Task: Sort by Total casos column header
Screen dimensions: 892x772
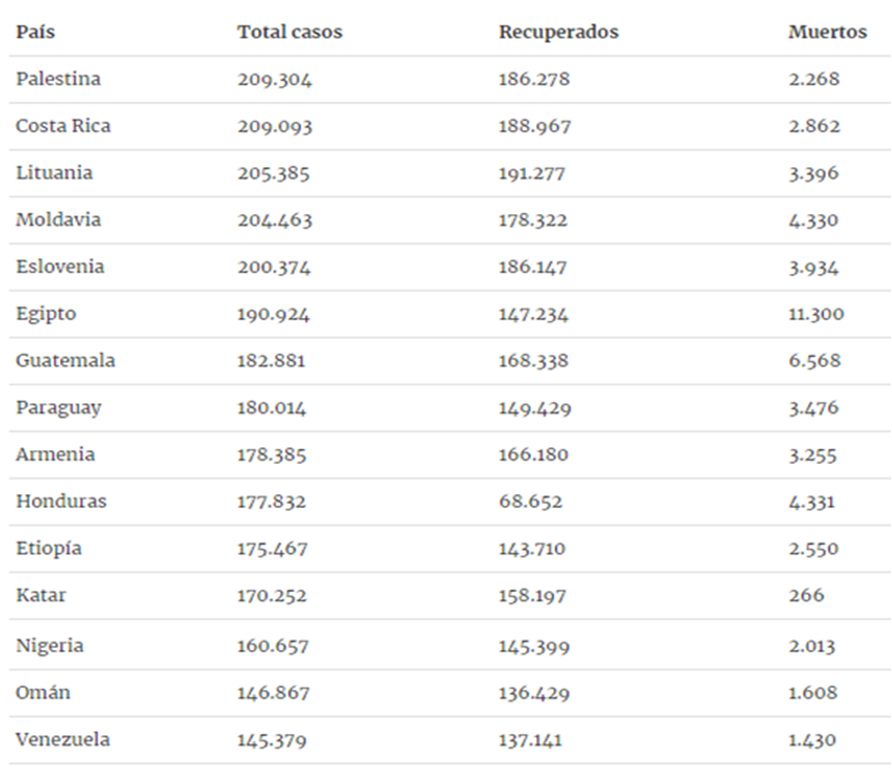Action: 290,32
